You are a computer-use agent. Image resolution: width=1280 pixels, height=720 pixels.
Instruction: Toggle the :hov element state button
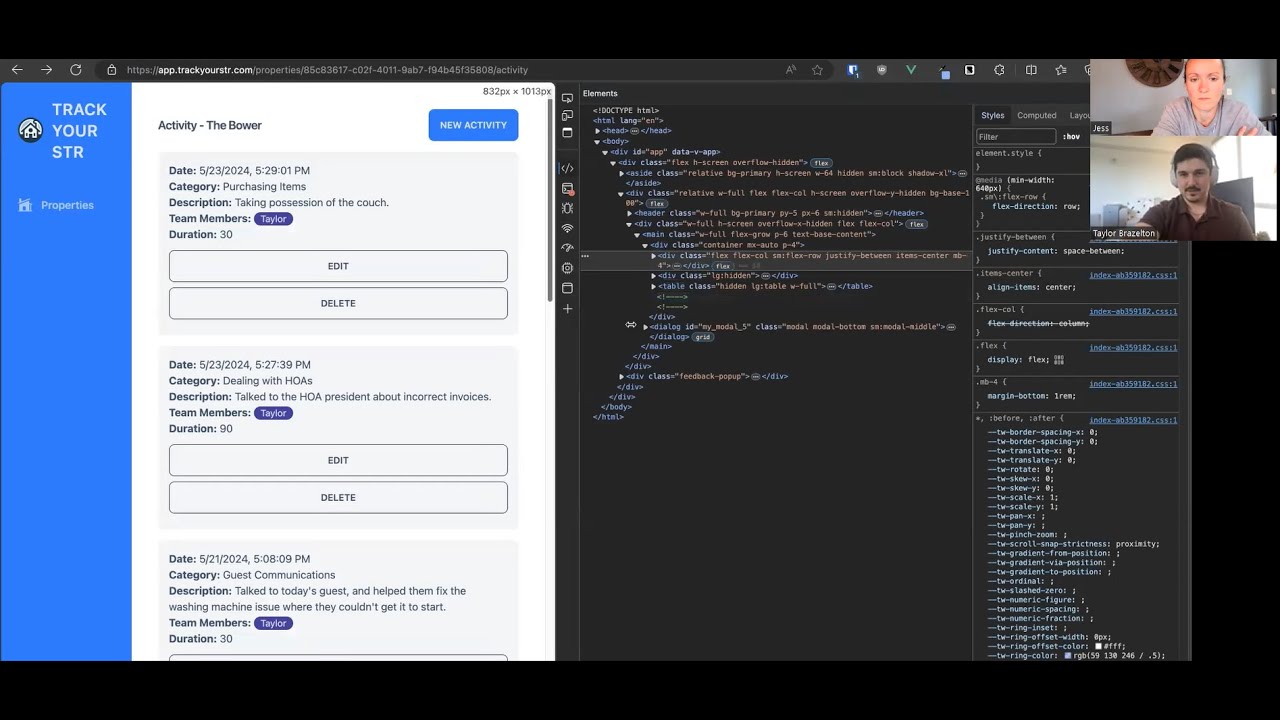click(x=1071, y=137)
